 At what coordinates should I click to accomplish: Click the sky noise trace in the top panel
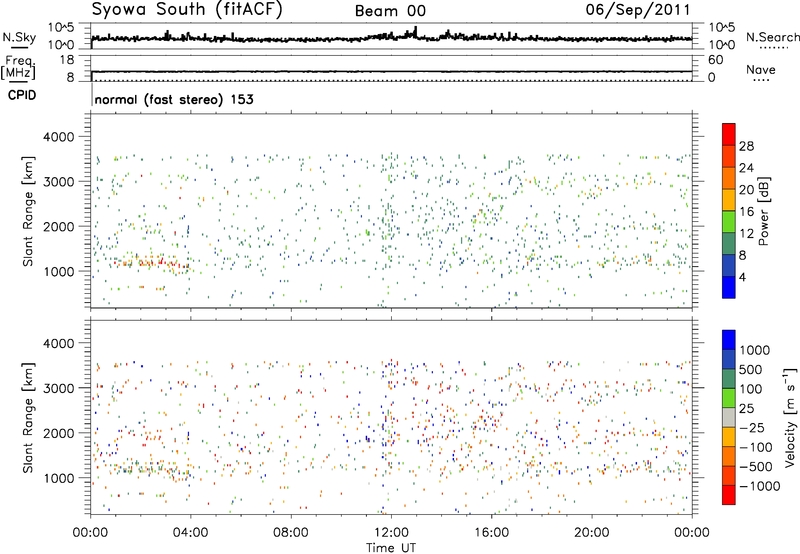[x=391, y=37]
